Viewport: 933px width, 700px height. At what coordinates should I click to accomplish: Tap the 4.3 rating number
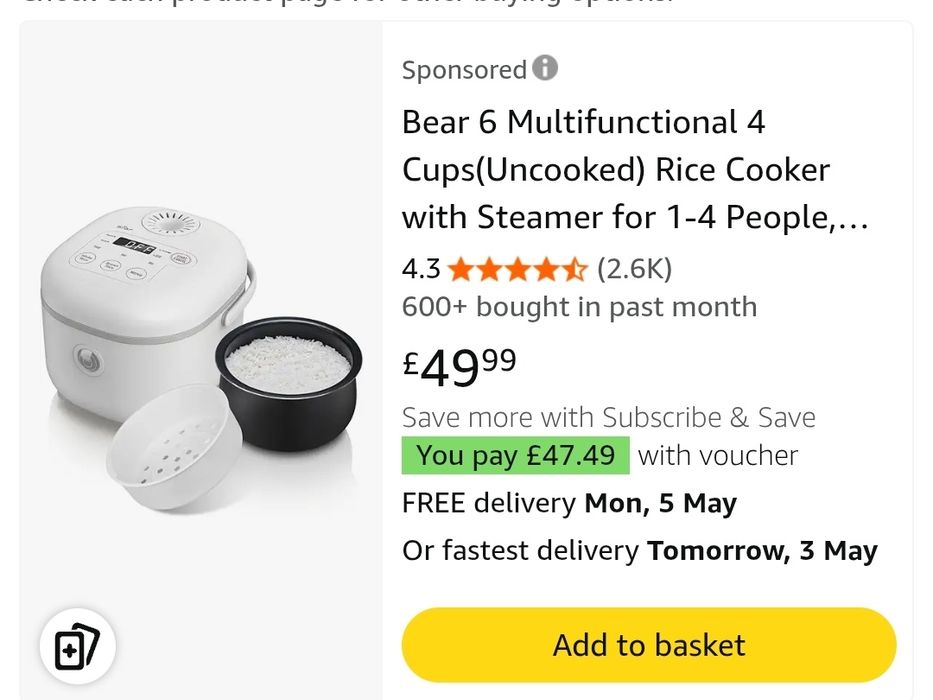pos(421,269)
